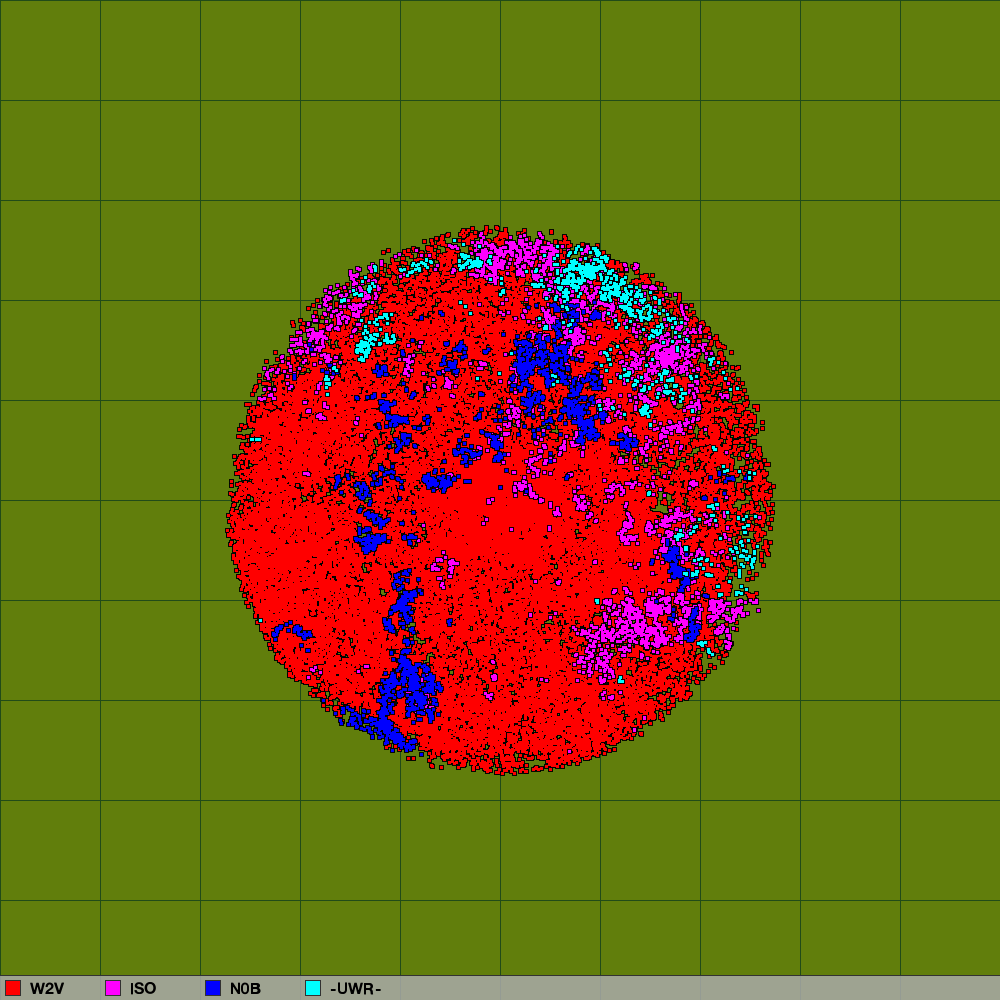Select the W2V legend label

pos(47,989)
